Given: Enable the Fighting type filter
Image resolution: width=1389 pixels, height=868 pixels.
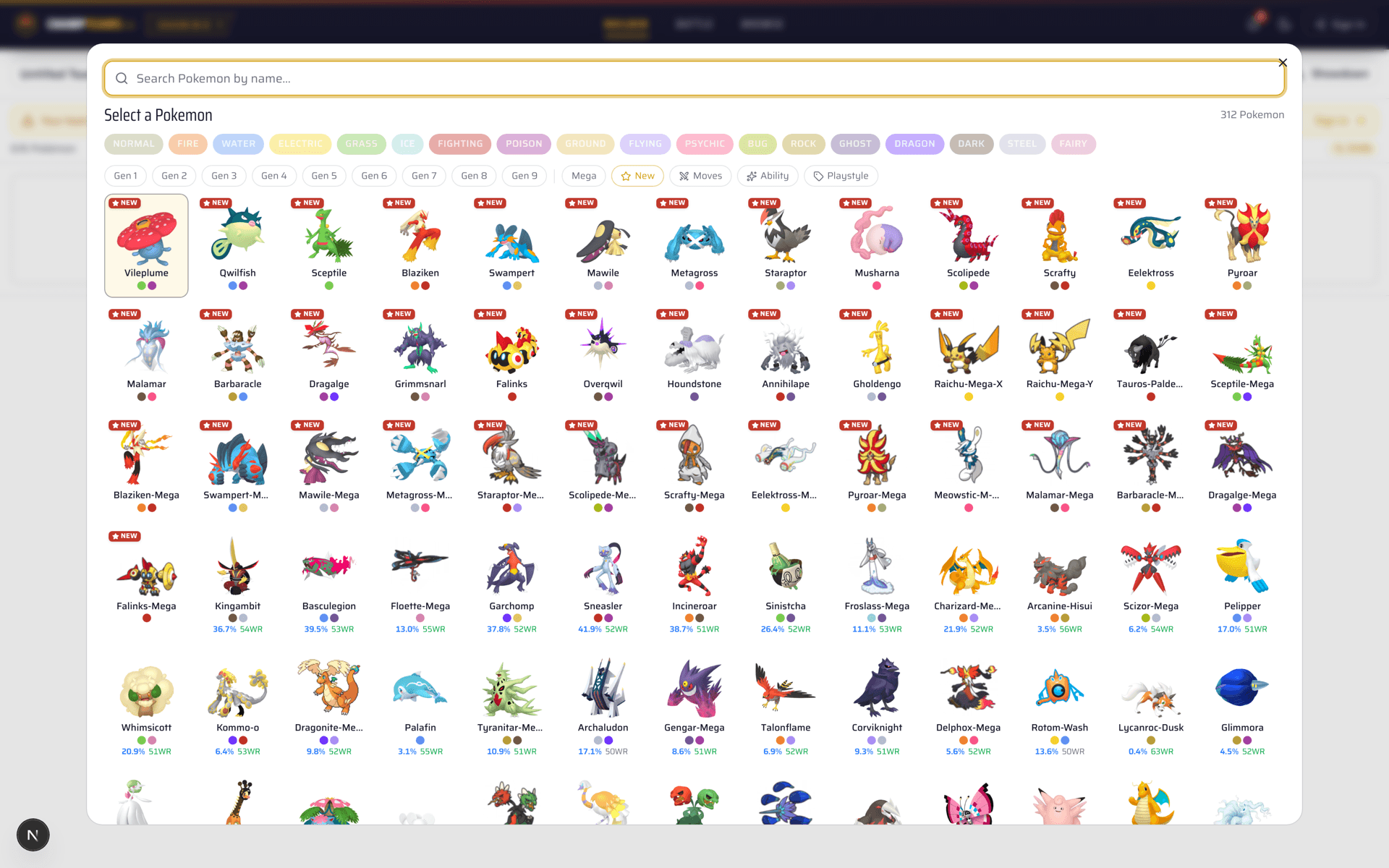Looking at the screenshot, I should (460, 144).
